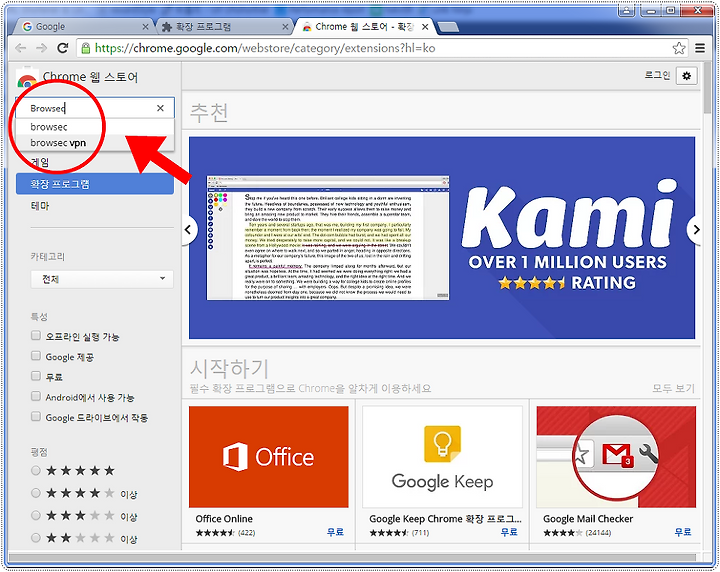Click 무료 under Google Mail Checker
Image resolution: width=720 pixels, height=572 pixels.
[682, 532]
